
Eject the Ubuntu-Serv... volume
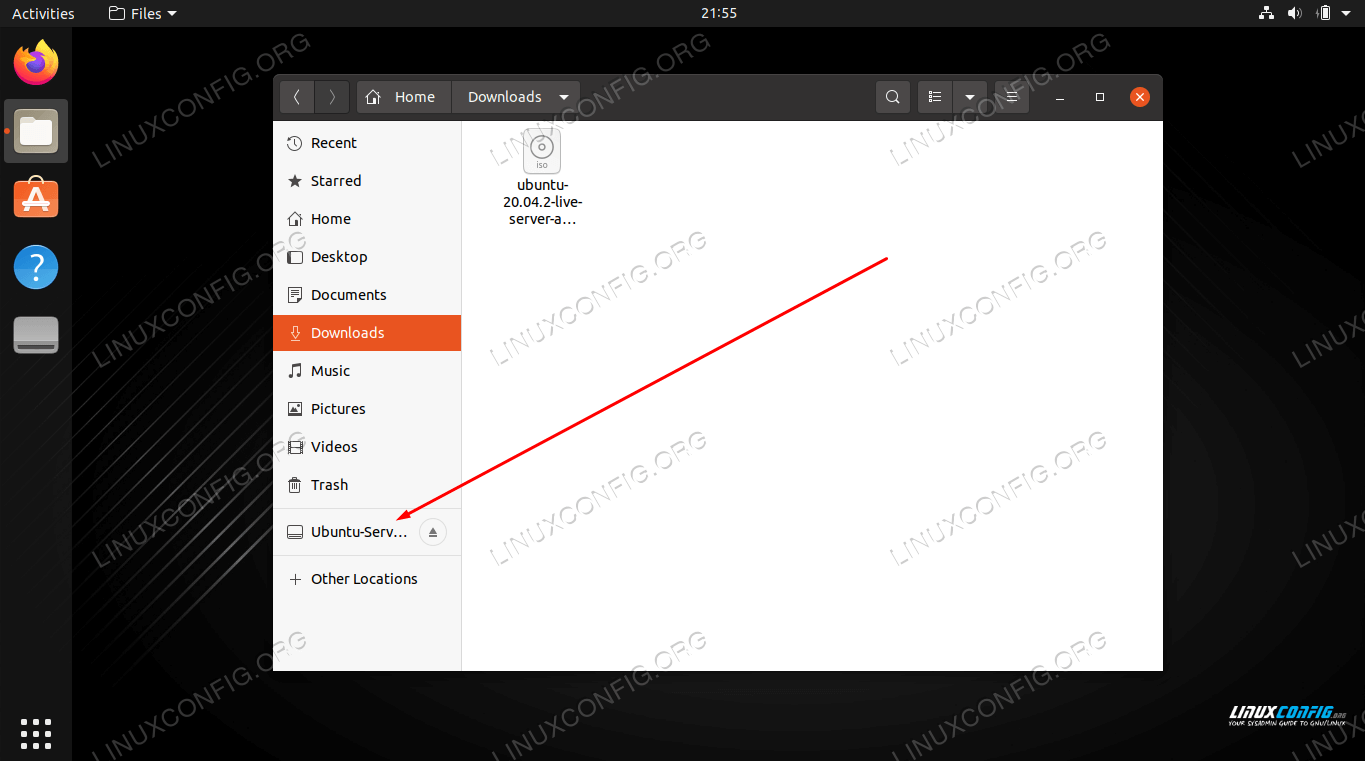tap(433, 532)
